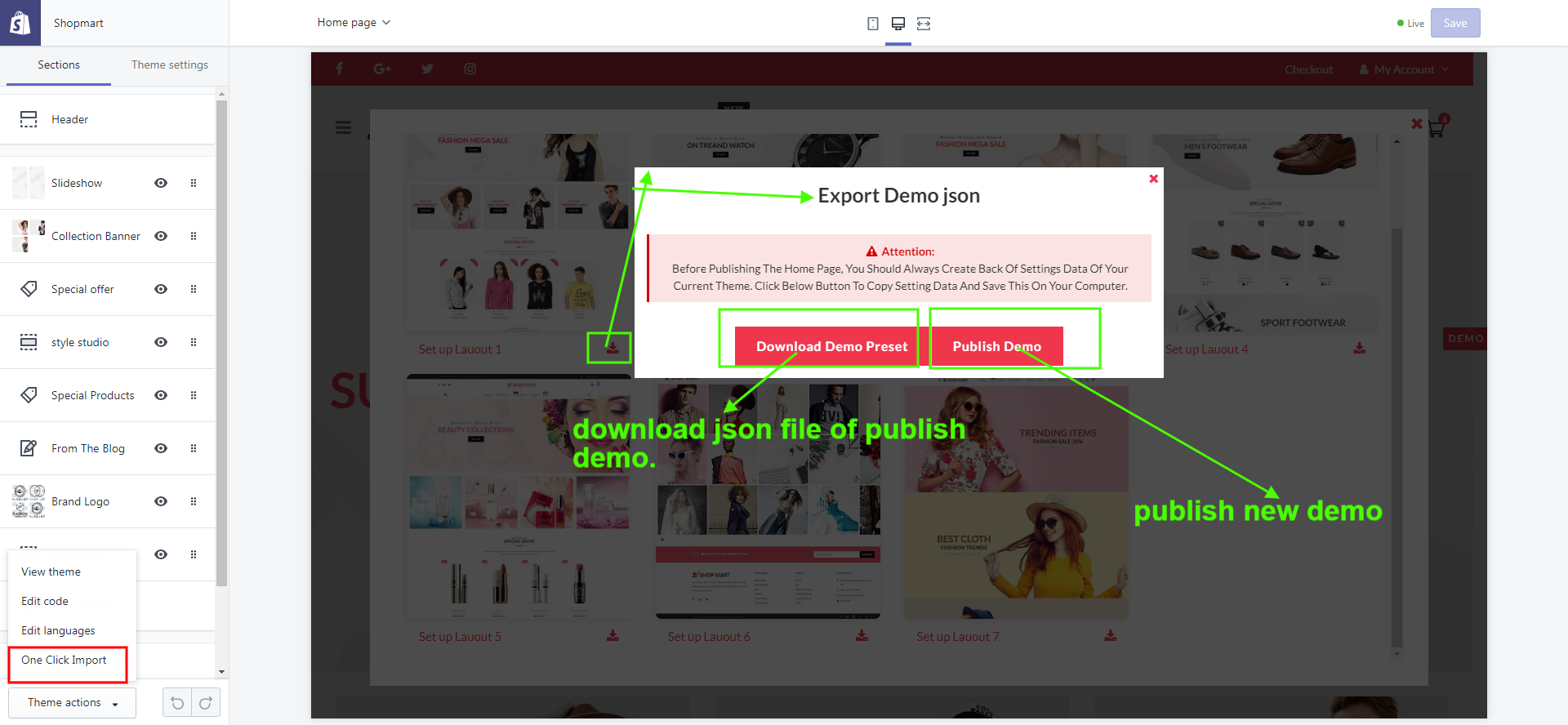Viewport: 1568px width, 725px height.
Task: Switch to mobile preview icon
Action: [x=872, y=24]
